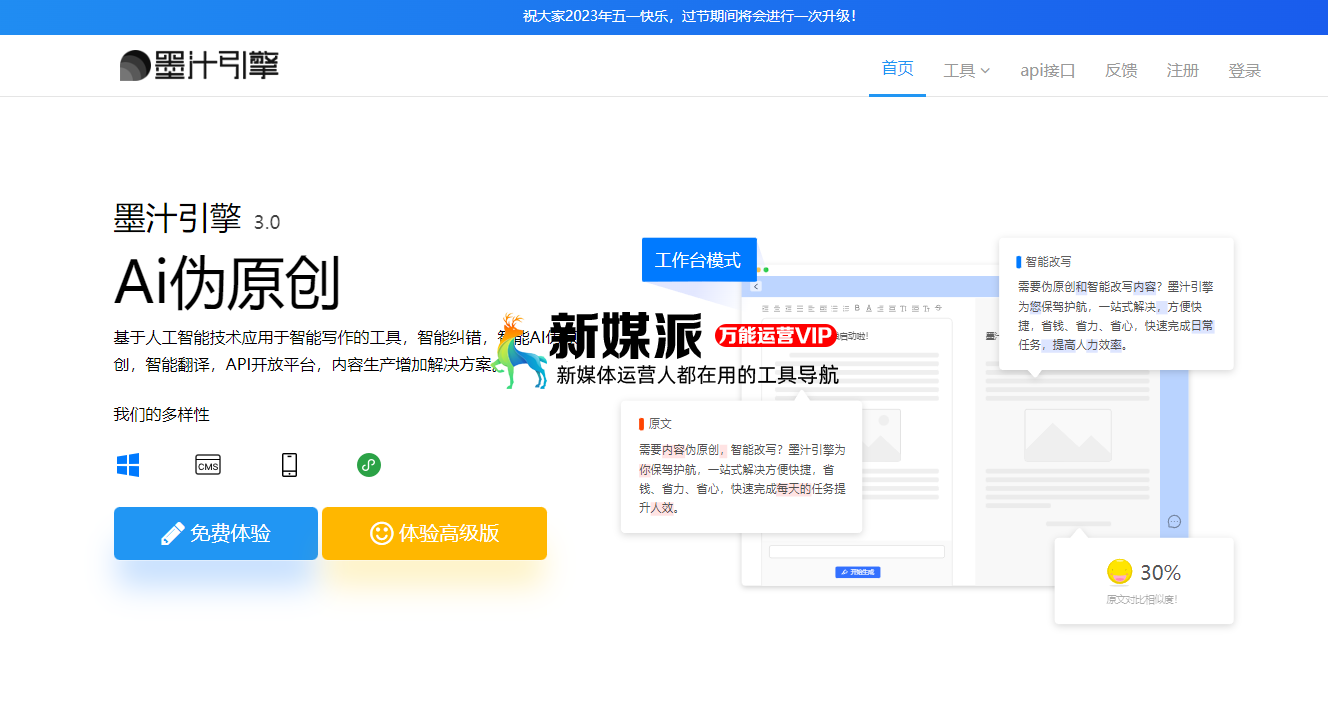
Task: Click the 智能改写 card title
Action: coord(1048,261)
